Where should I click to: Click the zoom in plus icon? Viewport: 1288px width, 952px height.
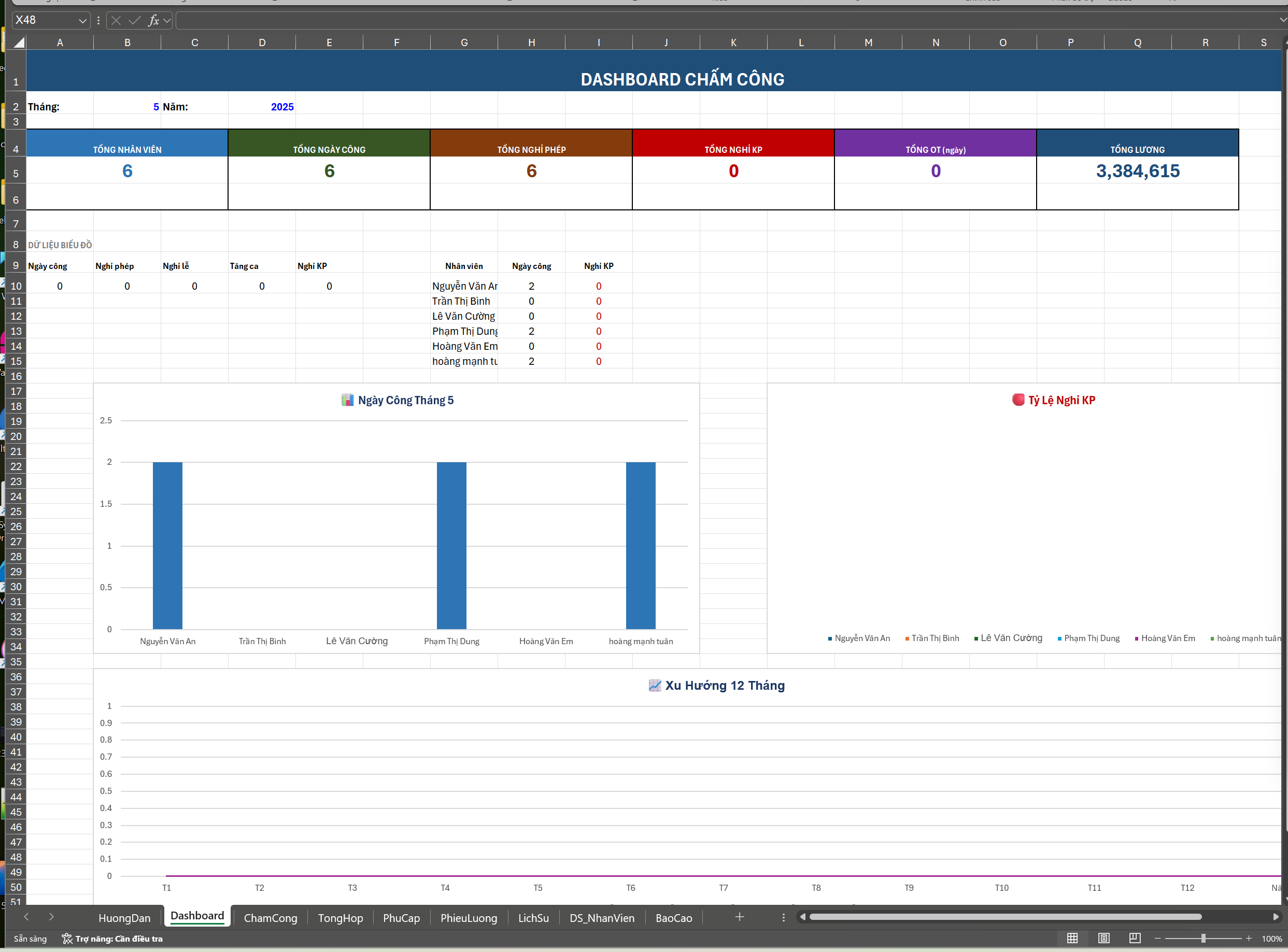pos(1248,939)
